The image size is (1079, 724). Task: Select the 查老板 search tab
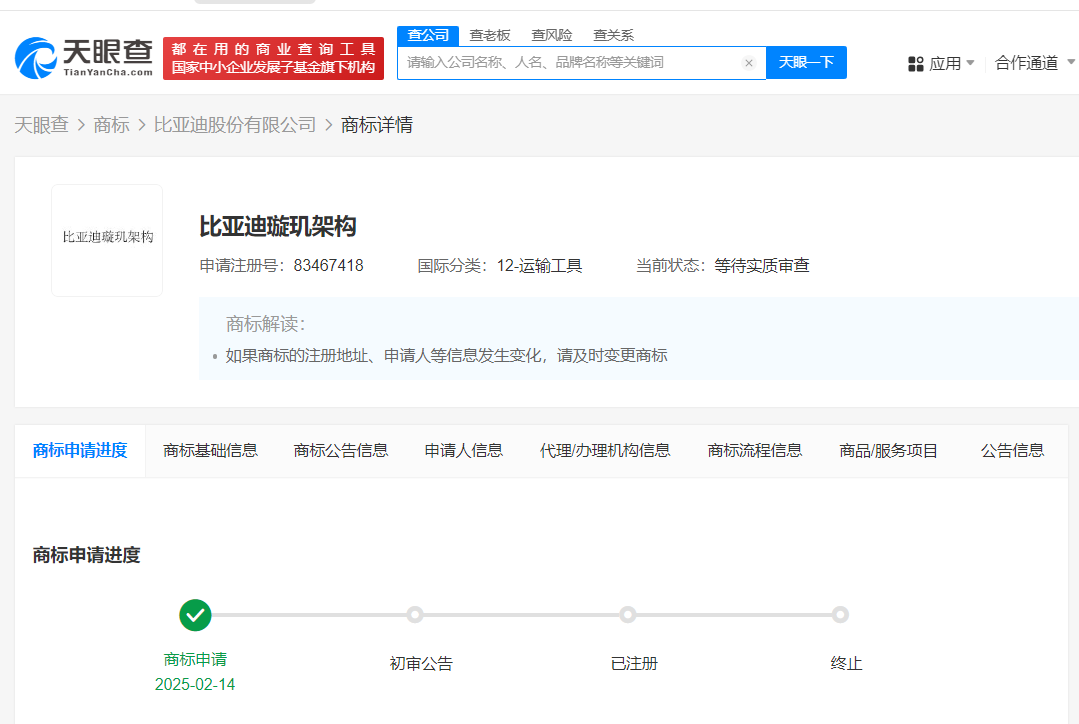coord(490,35)
